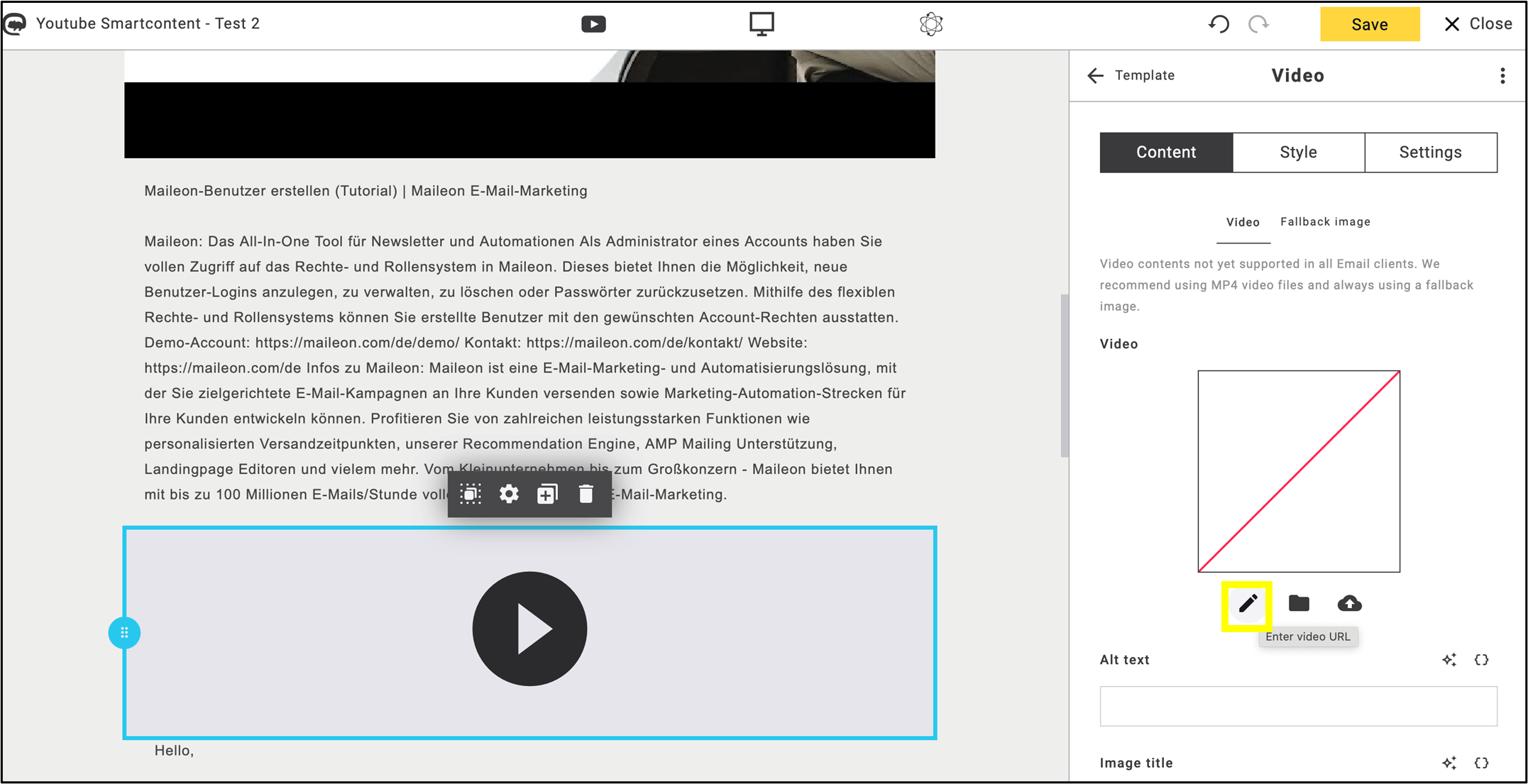Open block settings gear in floating toolbar
The height and width of the screenshot is (784, 1528).
click(x=509, y=494)
